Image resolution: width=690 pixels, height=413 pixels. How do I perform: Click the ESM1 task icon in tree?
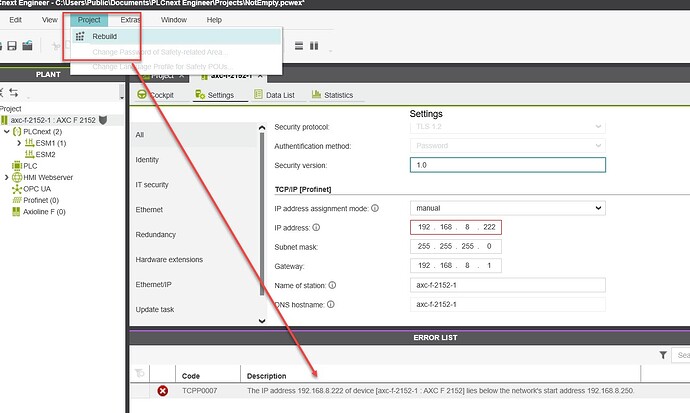[x=29, y=143]
